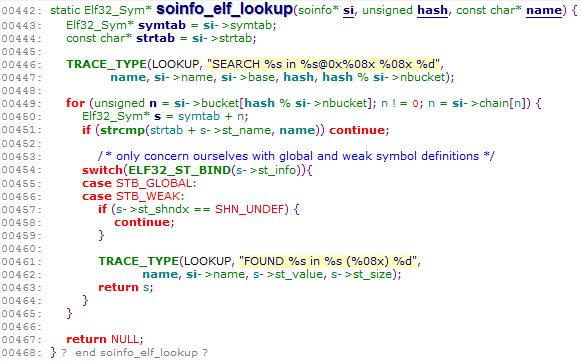Click ELF32_ST_BIND macro

click(179, 170)
